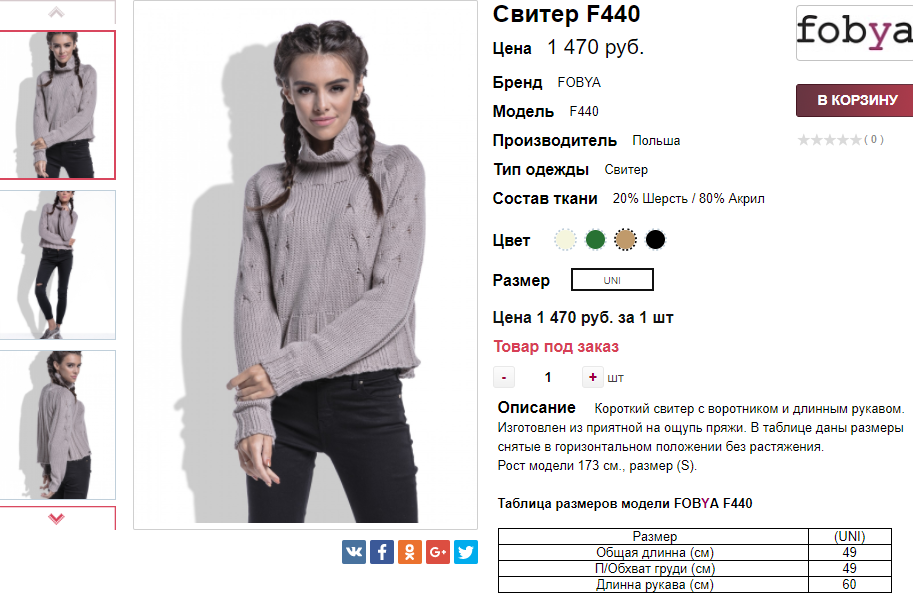This screenshot has height=605, width=913.
Task: Choose the black color swatch
Action: pyautogui.click(x=656, y=239)
